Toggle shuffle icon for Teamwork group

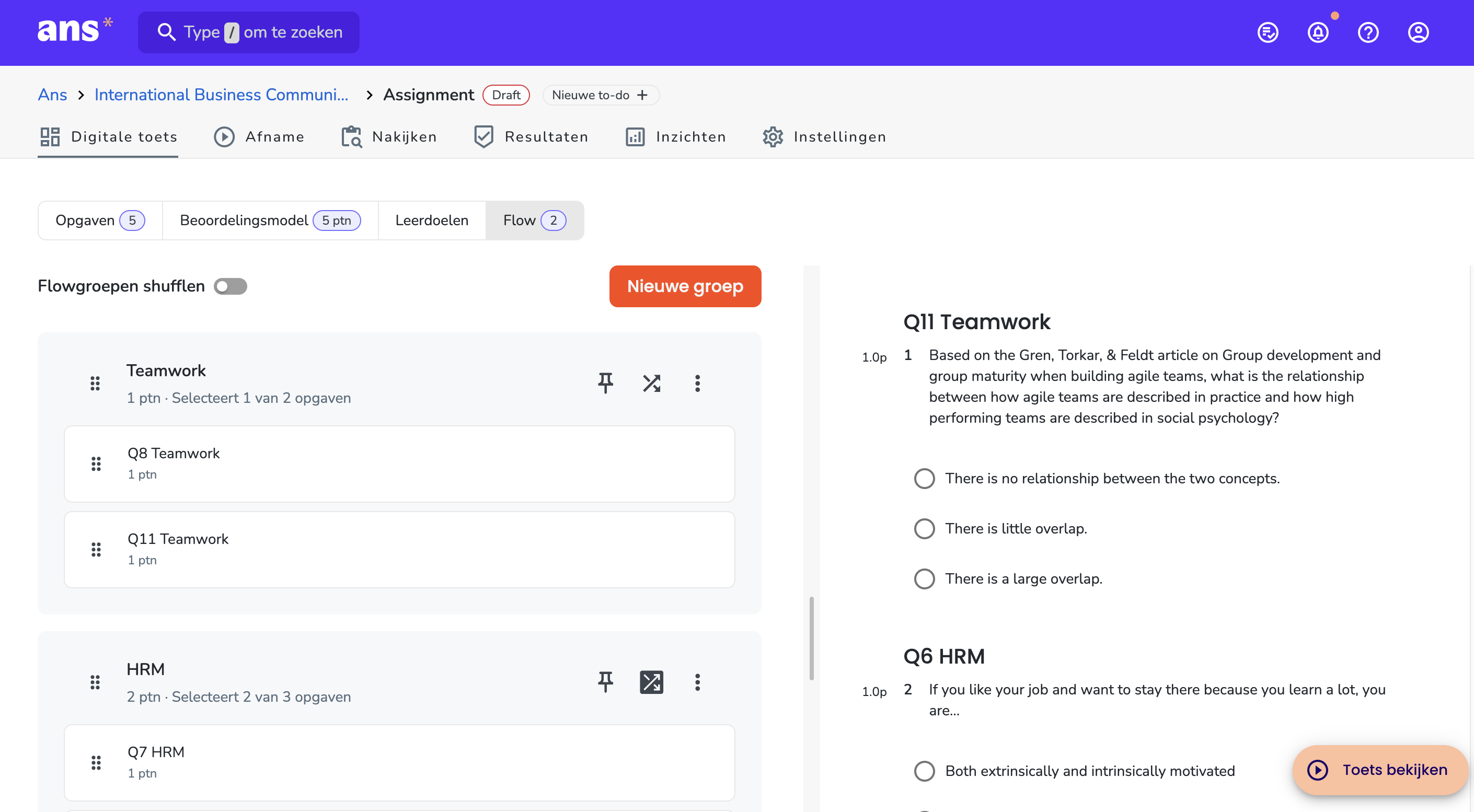651,383
